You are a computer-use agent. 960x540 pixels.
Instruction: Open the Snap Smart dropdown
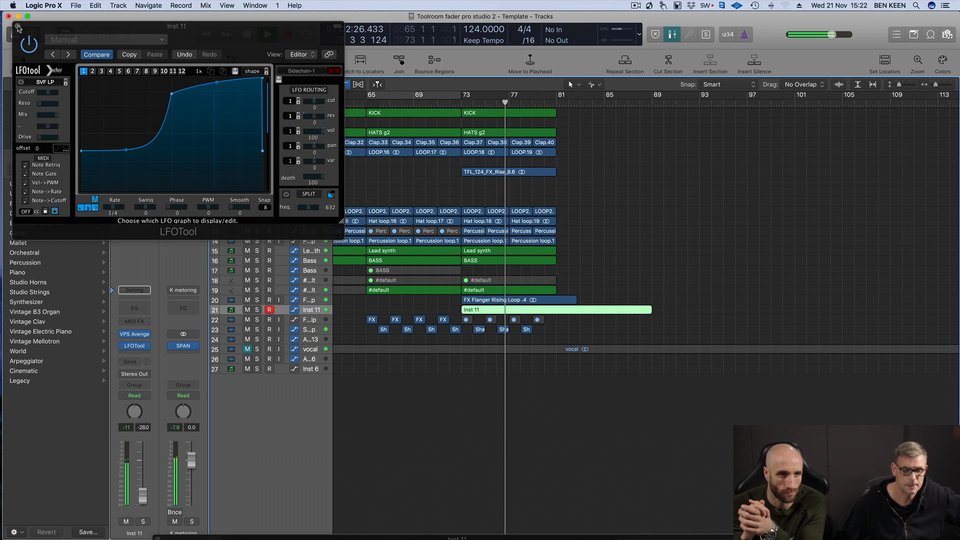pyautogui.click(x=729, y=84)
